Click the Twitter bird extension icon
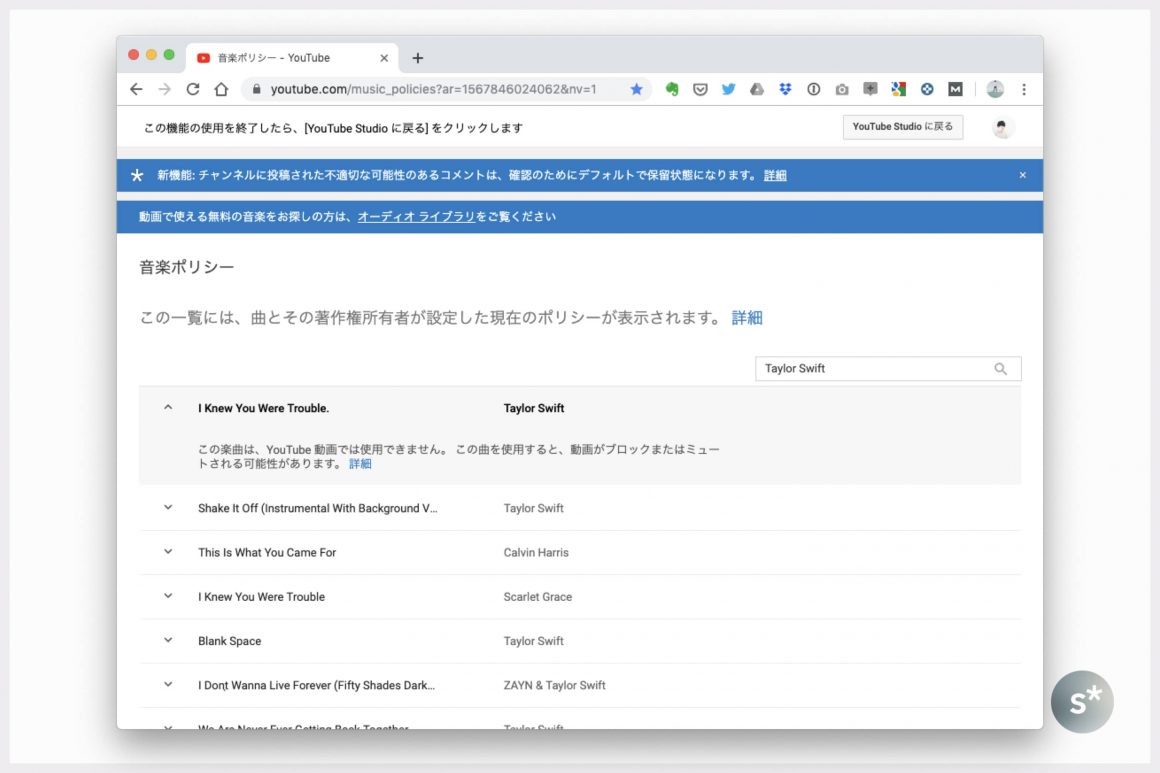 (728, 89)
